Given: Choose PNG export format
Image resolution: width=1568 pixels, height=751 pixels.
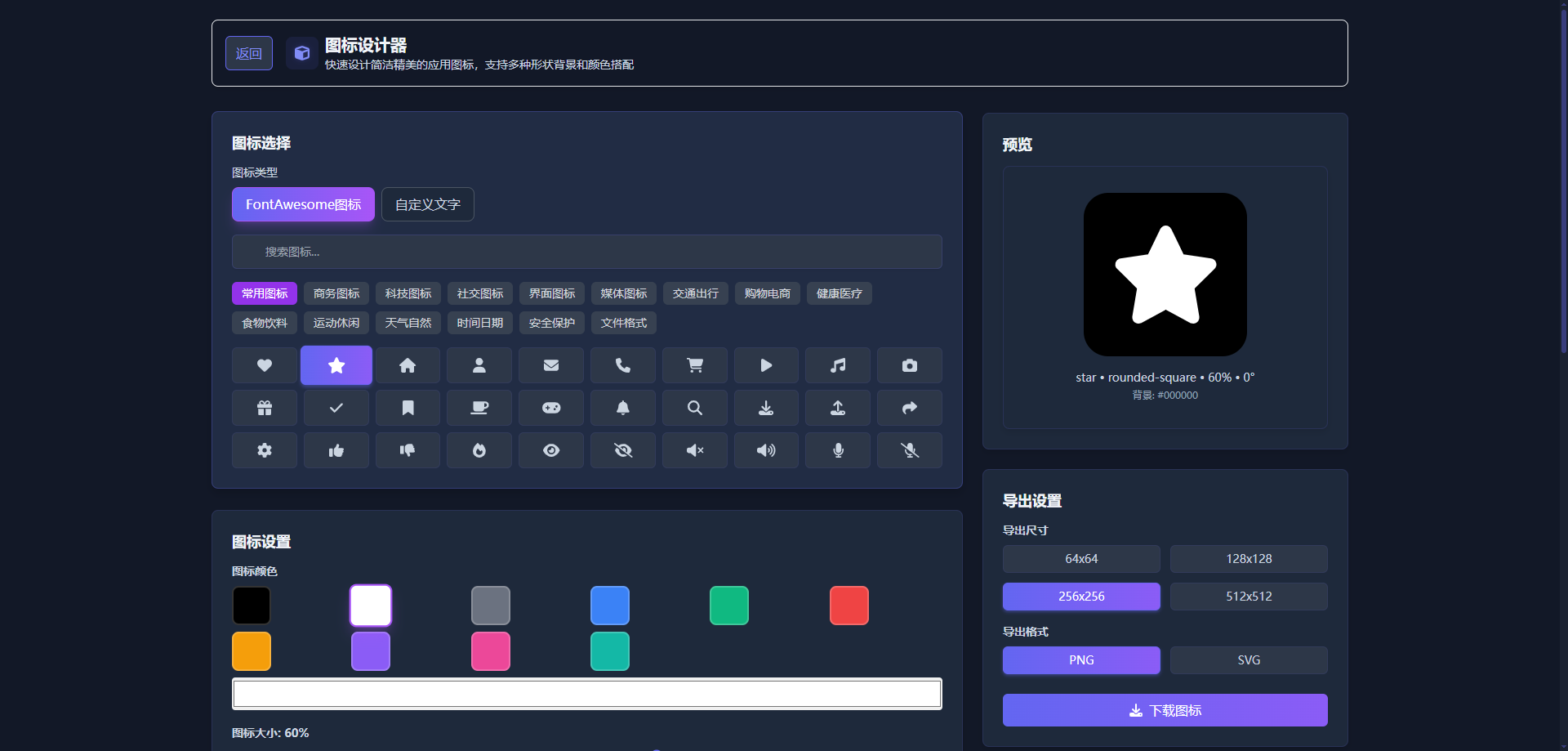Looking at the screenshot, I should (x=1081, y=660).
